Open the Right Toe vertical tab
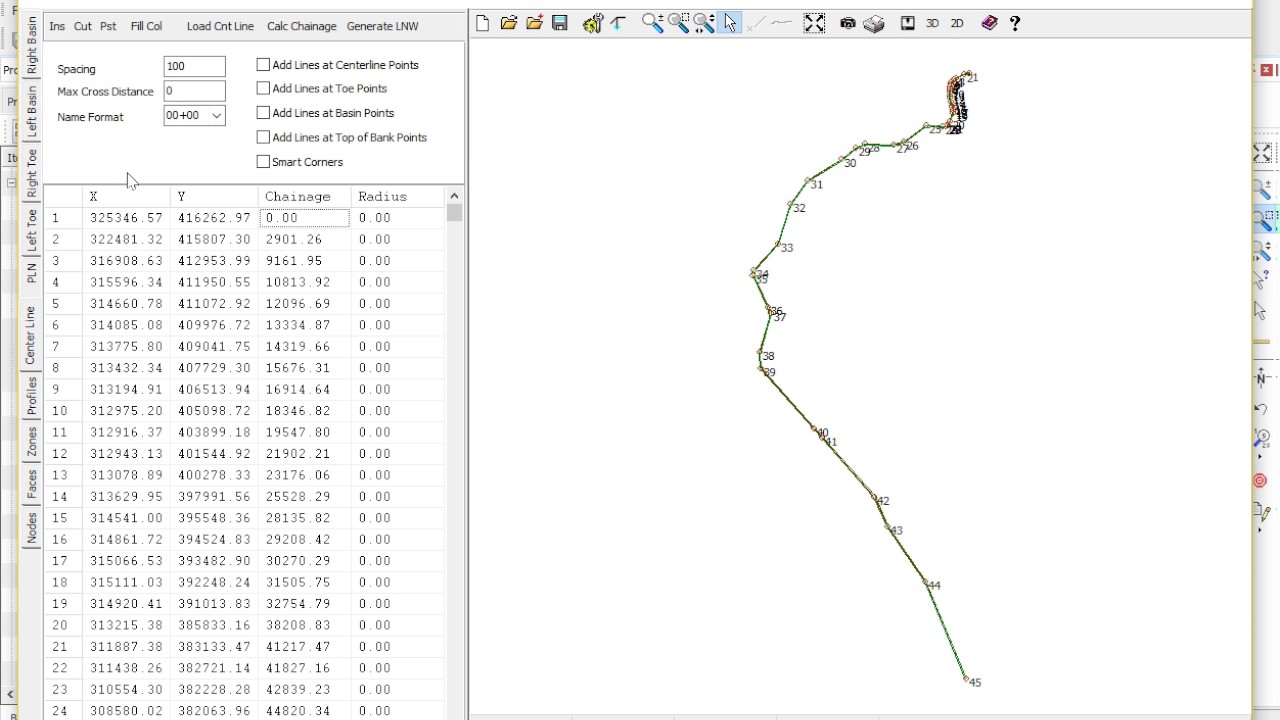 [32, 172]
